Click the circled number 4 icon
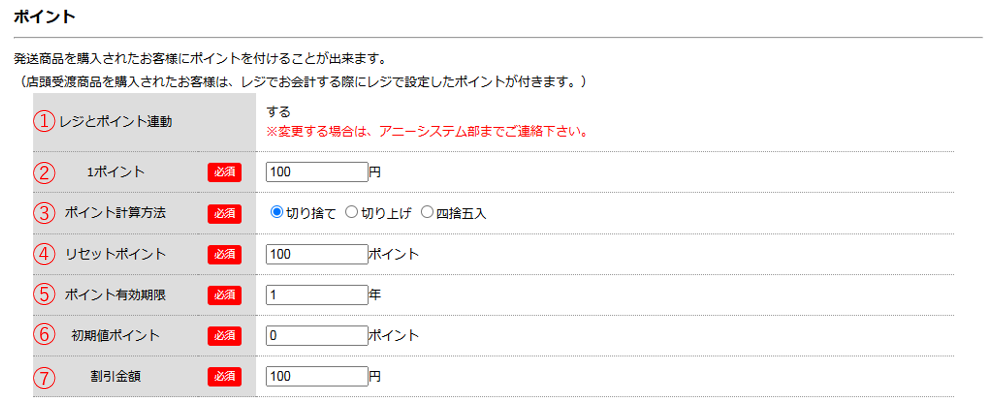 coord(46,254)
